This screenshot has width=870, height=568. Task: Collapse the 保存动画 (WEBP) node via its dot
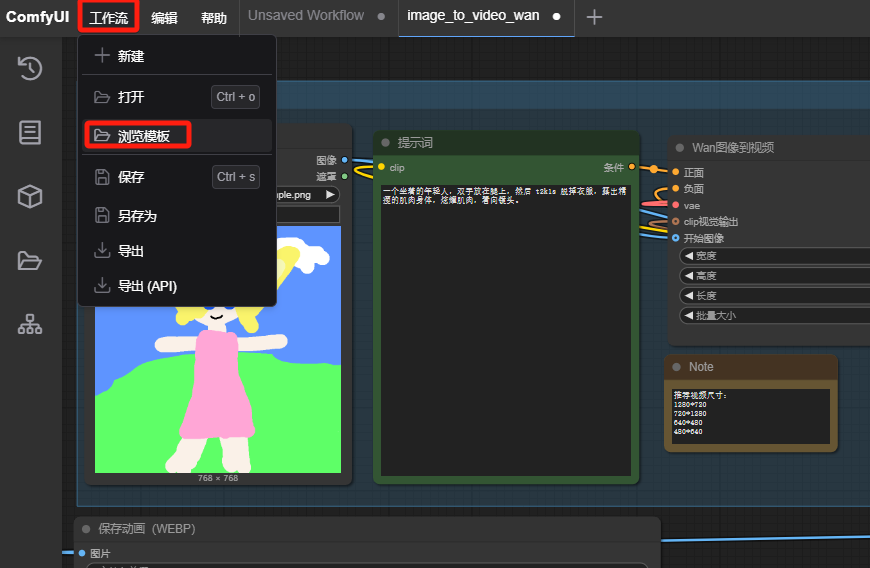click(x=86, y=529)
